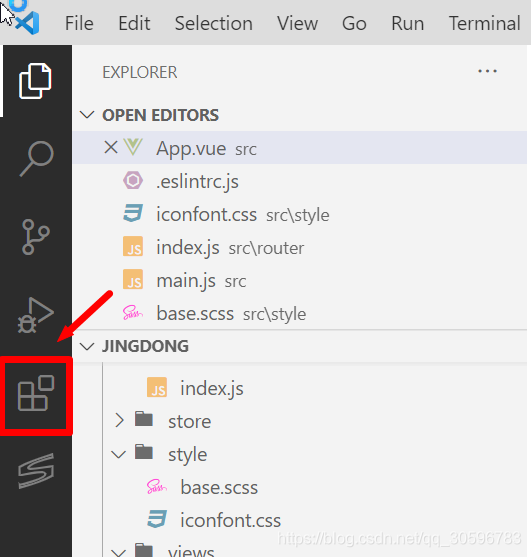Collapse the OPEN EDITORS section
The image size is (531, 557).
[x=87, y=115]
